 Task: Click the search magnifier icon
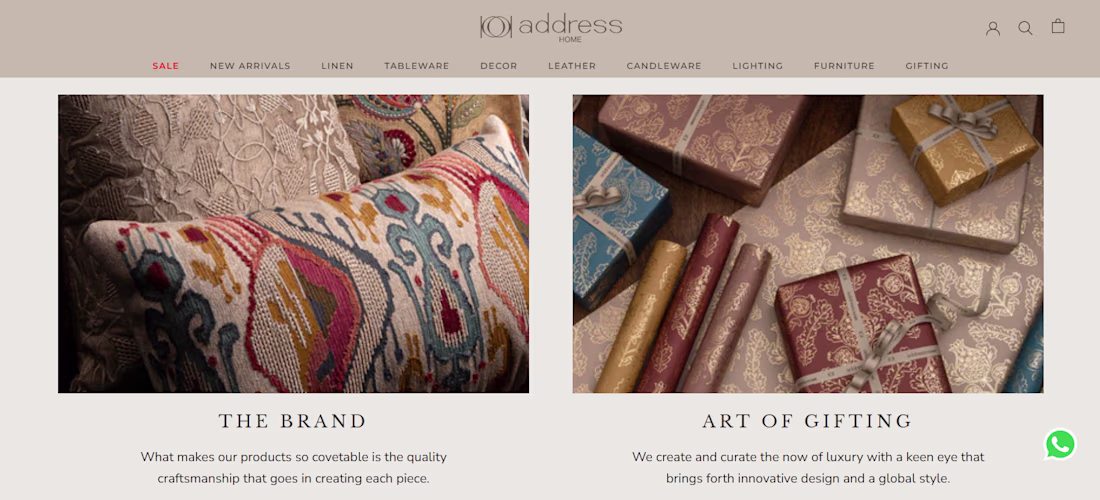pyautogui.click(x=1026, y=28)
